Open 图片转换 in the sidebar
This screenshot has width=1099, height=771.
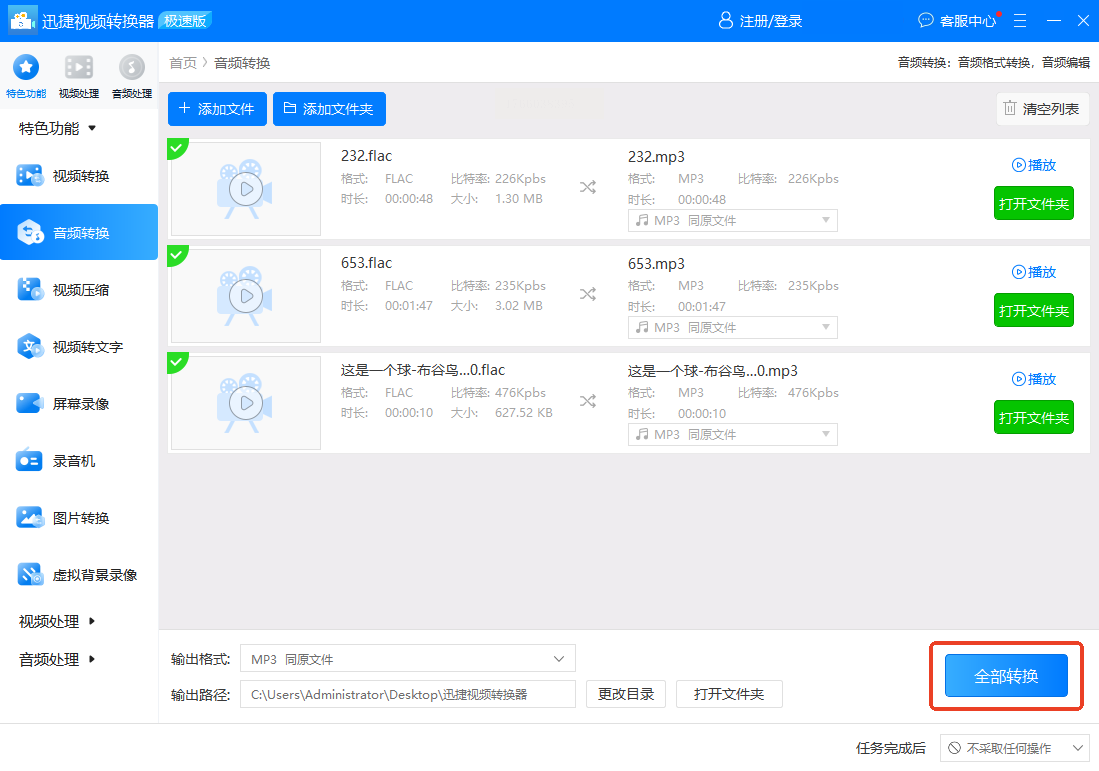[x=79, y=518]
